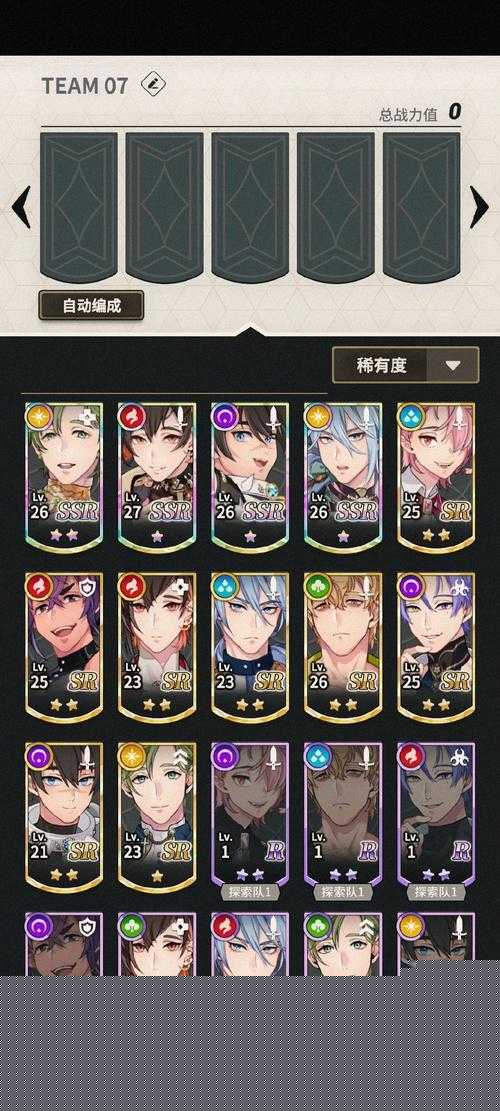This screenshot has height=1111, width=500.
Task: Select the purple-haired Lv. 25 SR fire shield card
Action: tap(64, 647)
